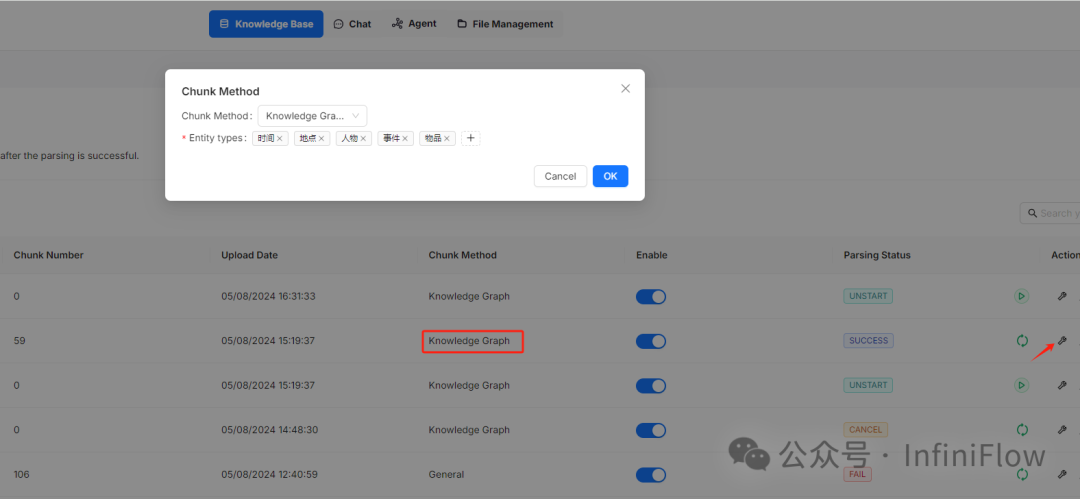This screenshot has height=499, width=1080.
Task: Disable the toggle for the 16:31:33 upload
Action: click(x=651, y=297)
